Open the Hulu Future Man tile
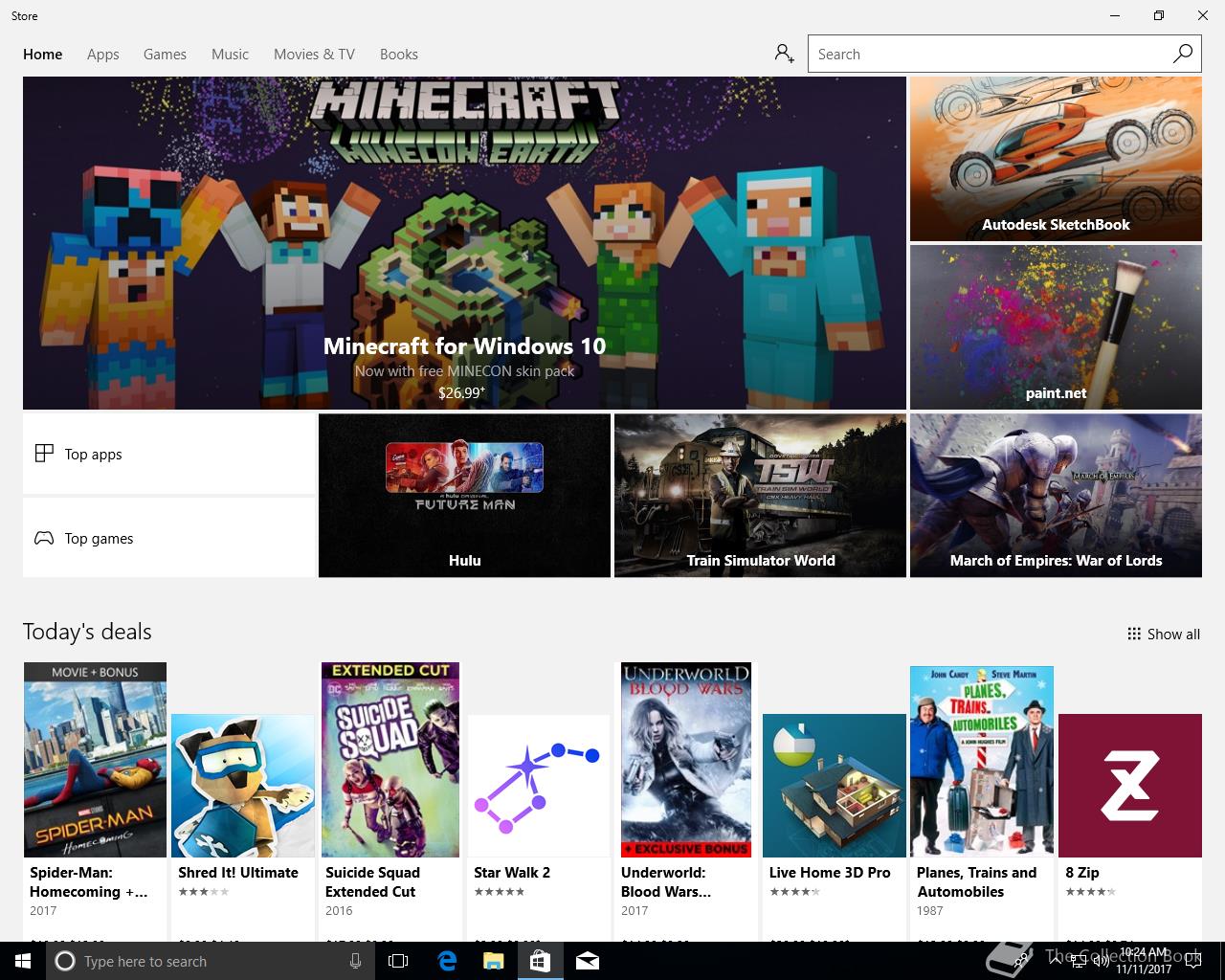This screenshot has height=980, width=1225. pyautogui.click(x=464, y=496)
